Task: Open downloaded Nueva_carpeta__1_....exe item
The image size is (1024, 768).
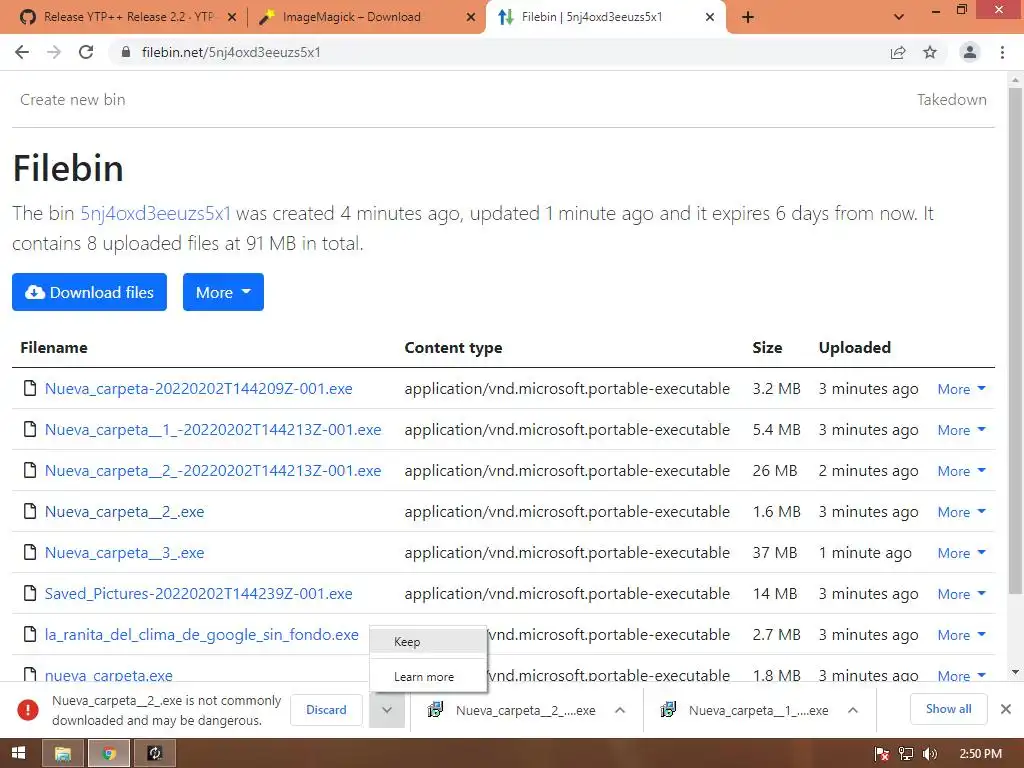Action: coord(745,711)
